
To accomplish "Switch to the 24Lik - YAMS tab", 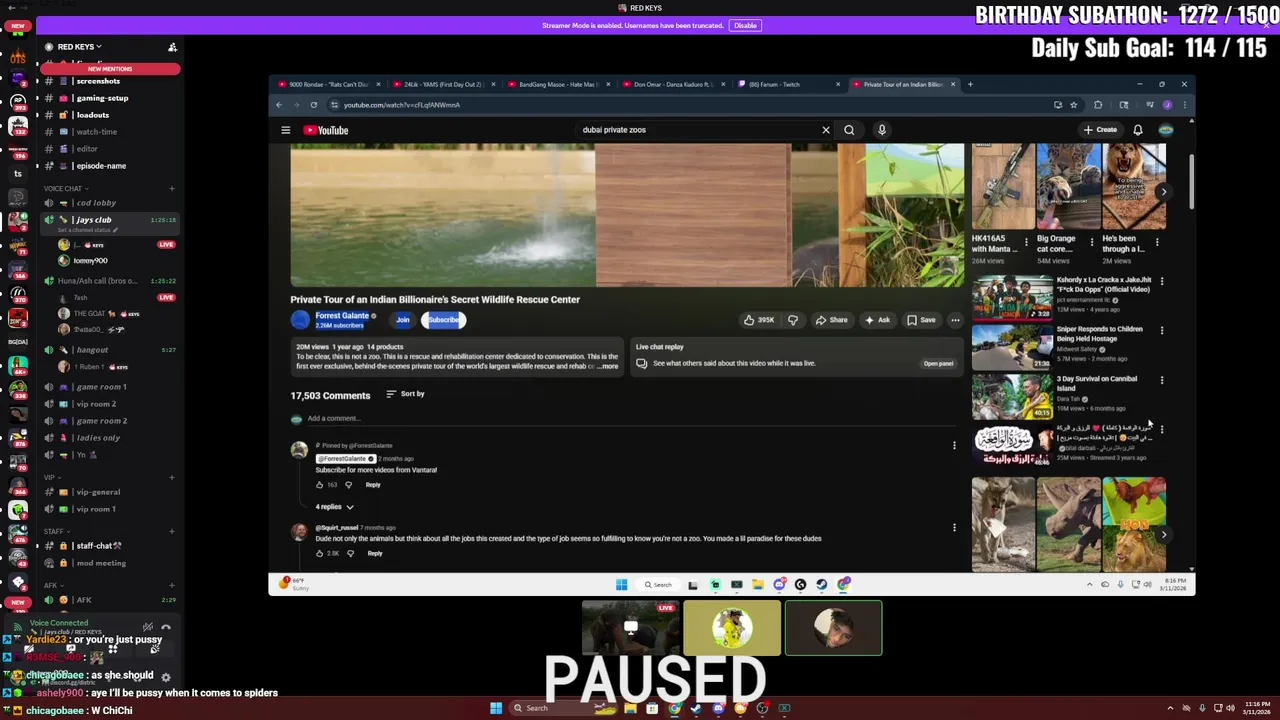I will (x=443, y=84).
